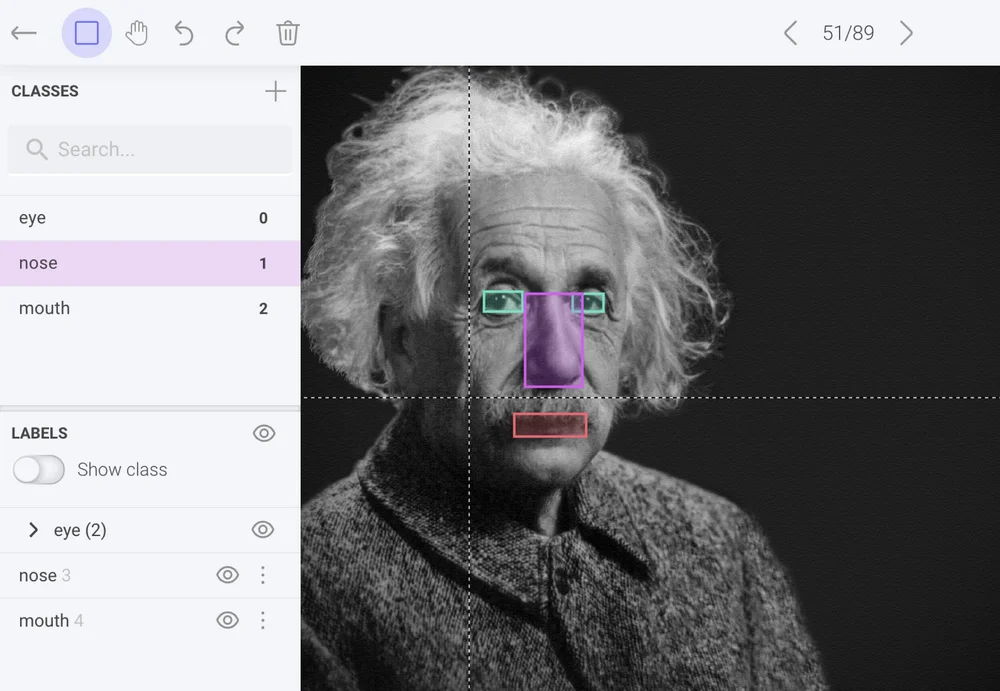Select the large green eye box beside the nose
Screen dimensions: 1000x691
(503, 302)
